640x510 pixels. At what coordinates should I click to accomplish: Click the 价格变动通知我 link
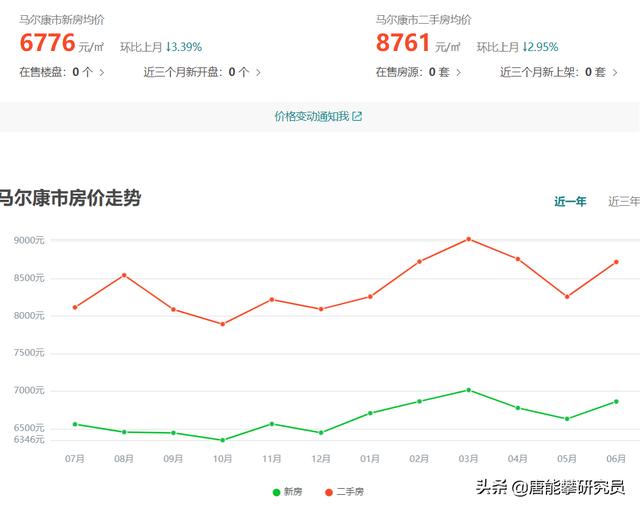point(312,117)
